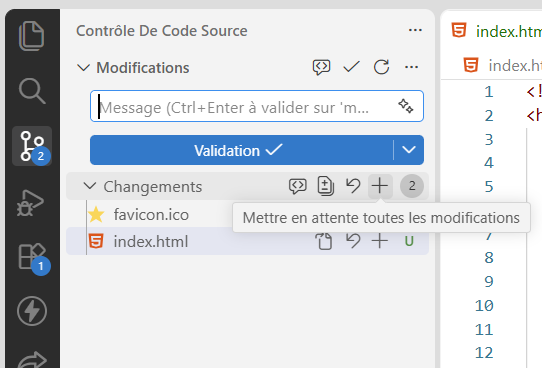Select Source Control icon with badge 2
Viewport: 542px width, 368px height.
click(32, 146)
